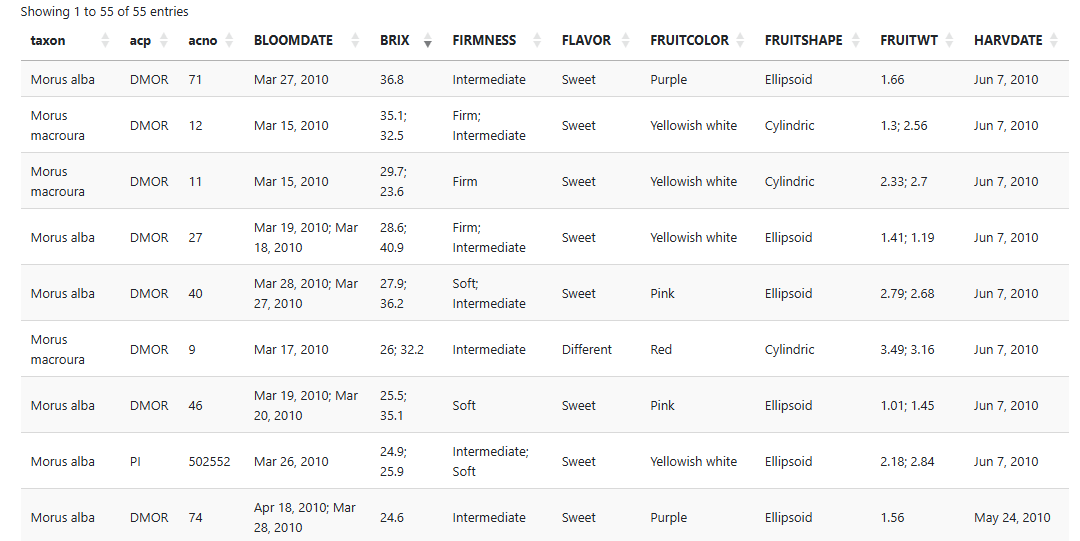1080x541 pixels.
Task: Click May 24, 2010 harvest date cell
Action: pyautogui.click(x=1012, y=518)
